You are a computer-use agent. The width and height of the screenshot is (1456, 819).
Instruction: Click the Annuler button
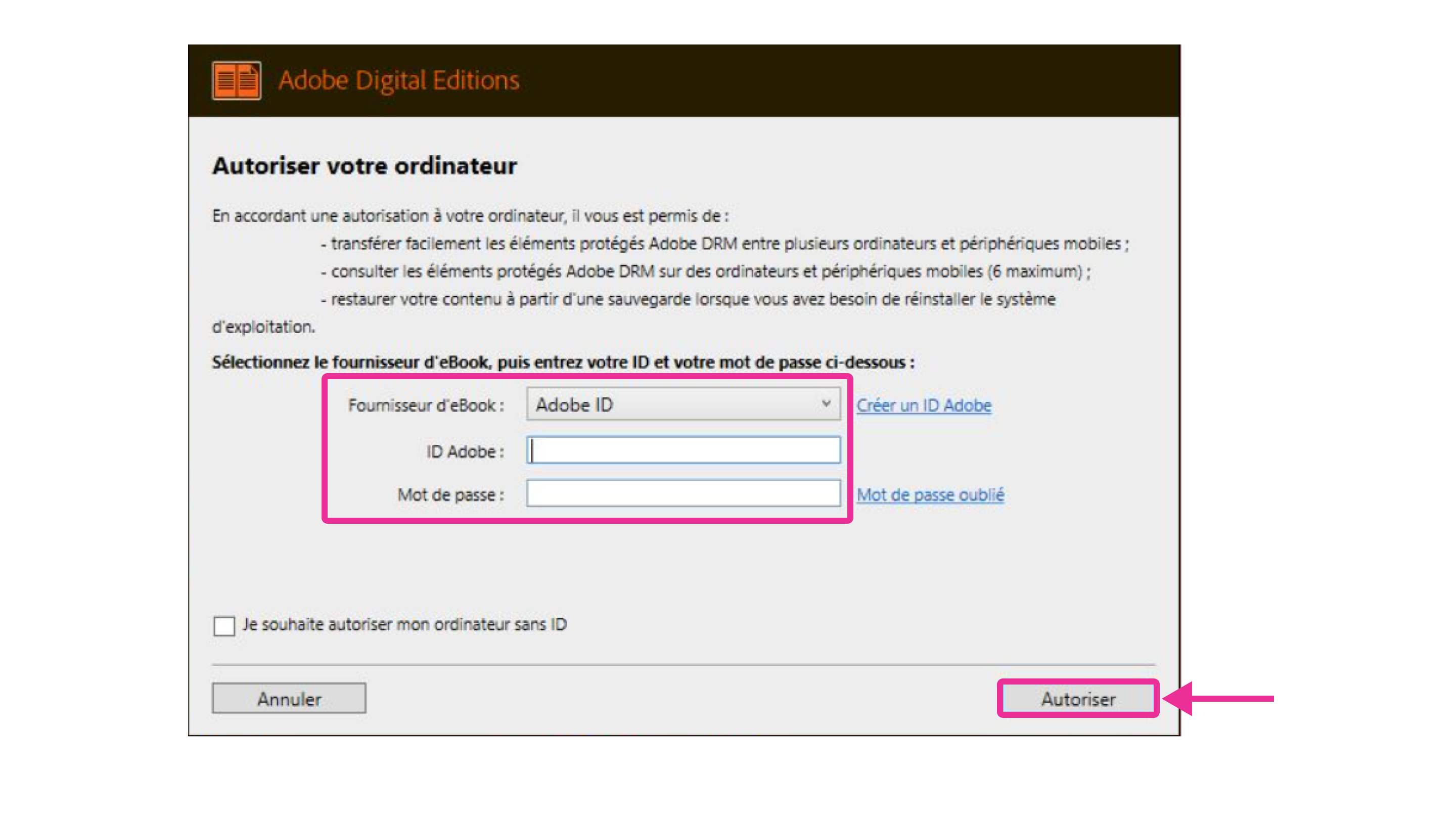tap(289, 699)
